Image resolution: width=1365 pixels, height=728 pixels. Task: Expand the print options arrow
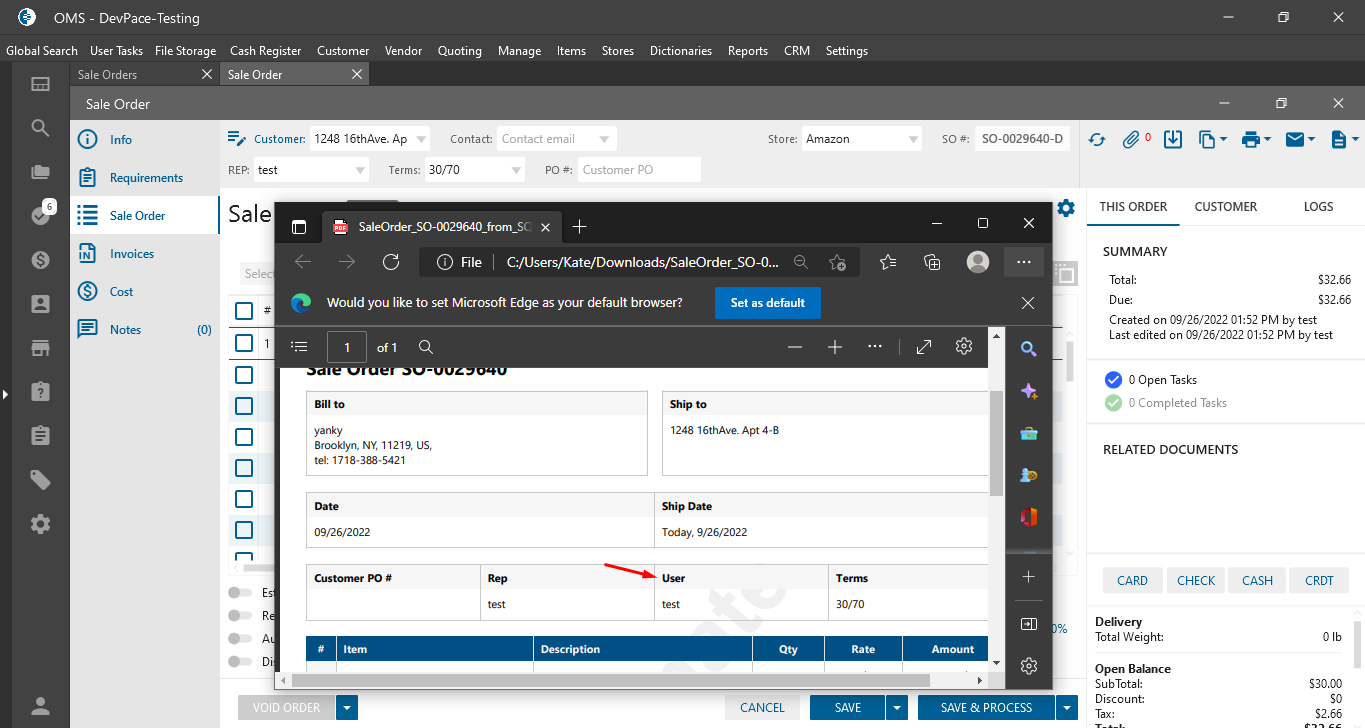[x=1267, y=140]
